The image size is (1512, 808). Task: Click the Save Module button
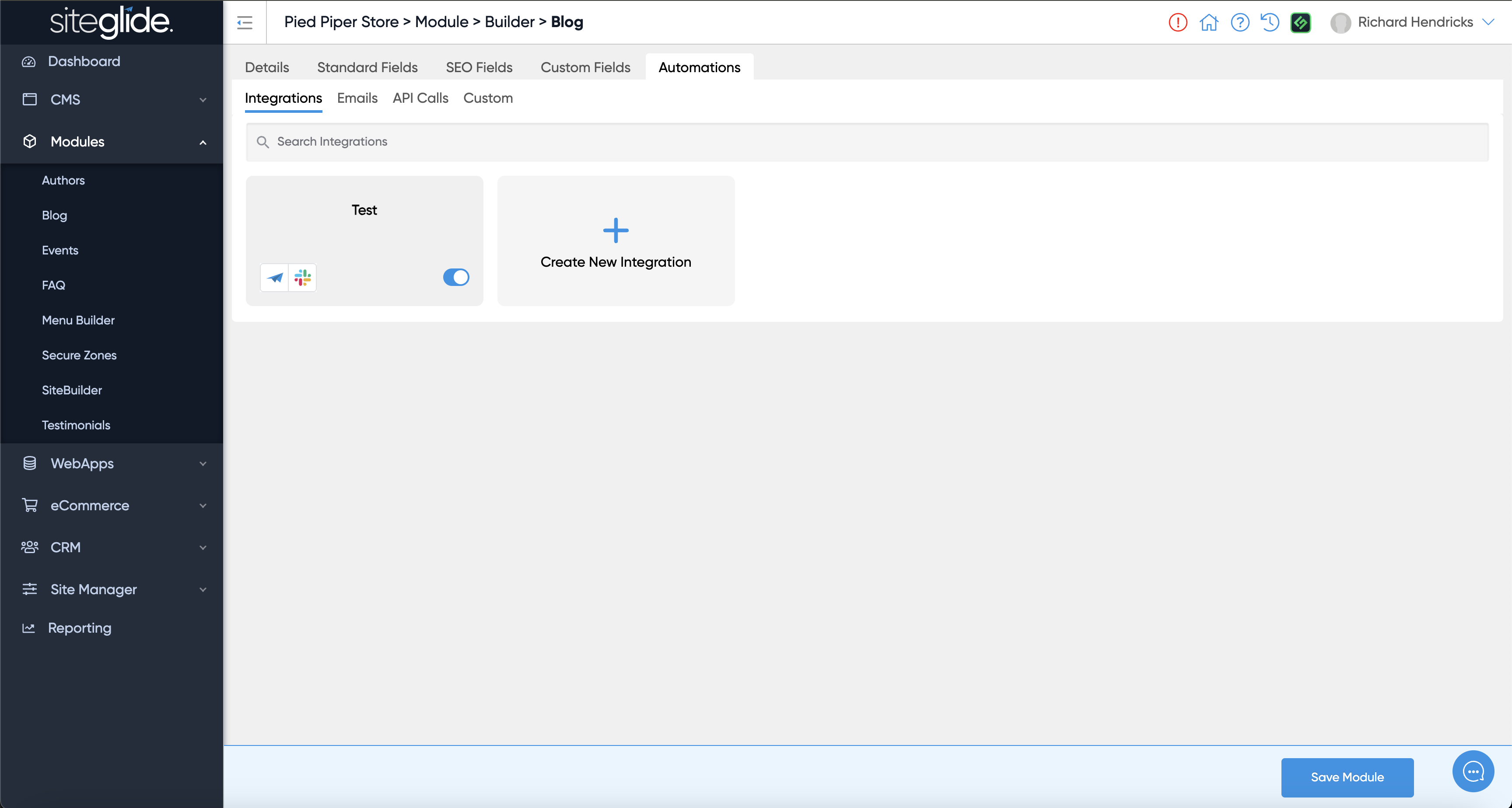tap(1347, 777)
